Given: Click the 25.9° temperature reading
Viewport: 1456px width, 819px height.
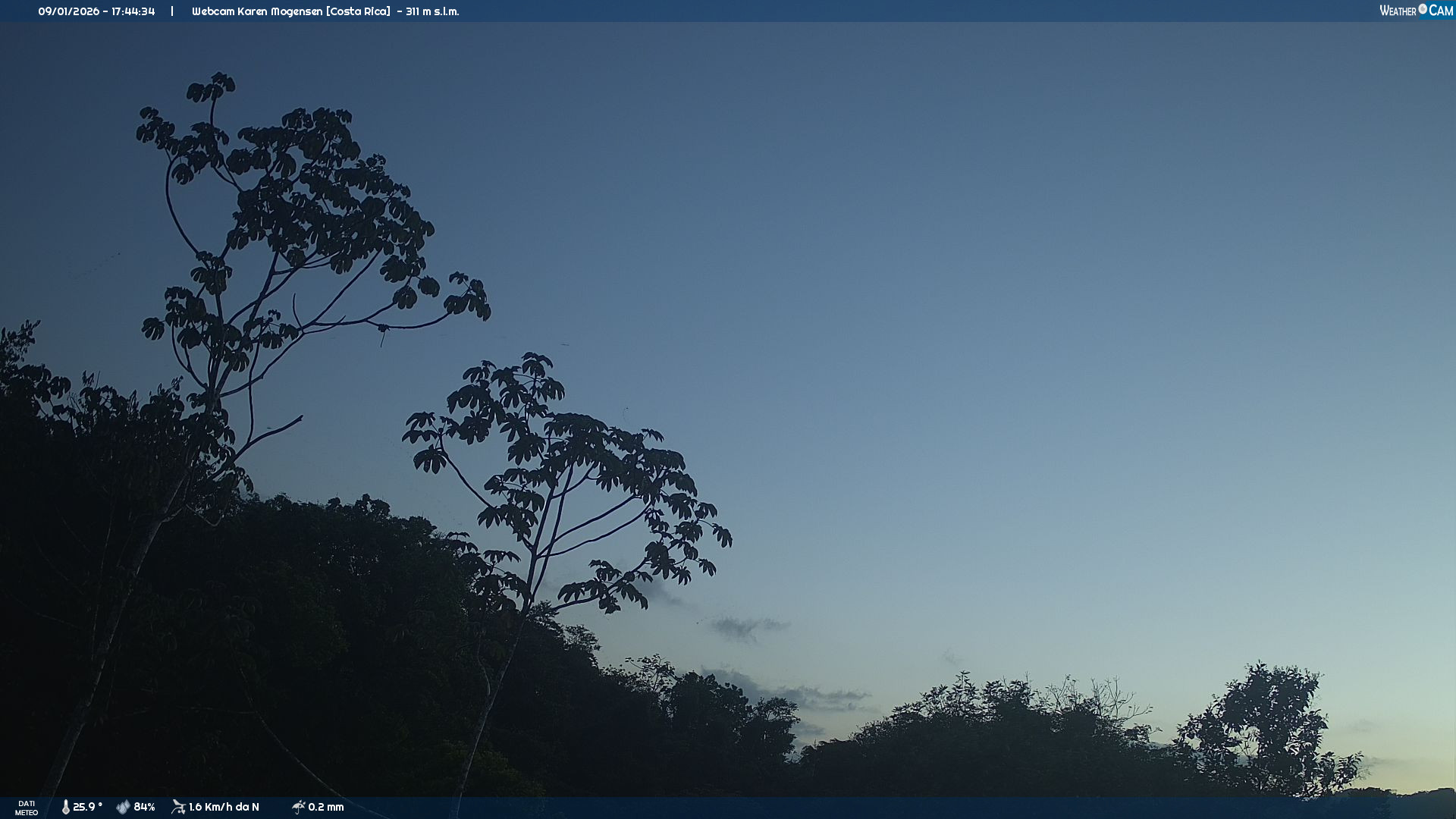Looking at the screenshot, I should 87,807.
